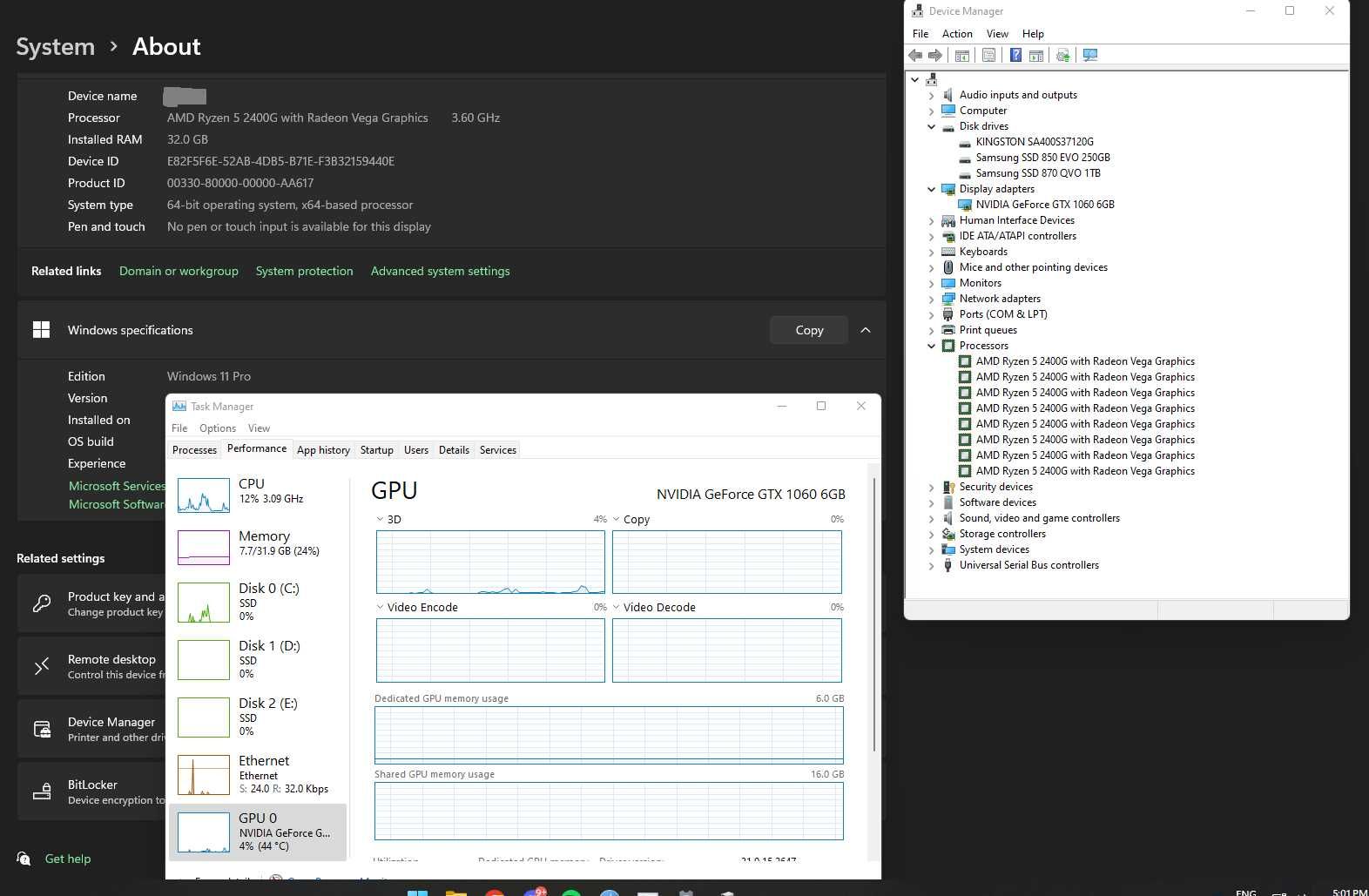1369x896 pixels.
Task: Select Samsung SSD 870 QVO 1TB drive
Action: coord(1038,173)
